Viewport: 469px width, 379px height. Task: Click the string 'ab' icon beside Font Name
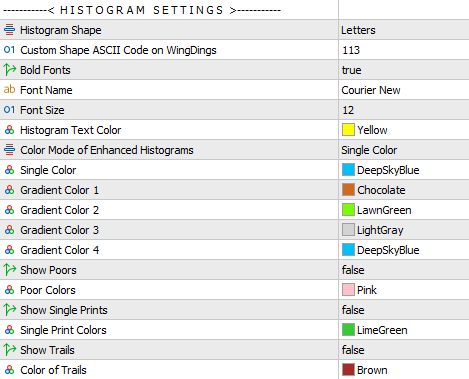pos(9,89)
